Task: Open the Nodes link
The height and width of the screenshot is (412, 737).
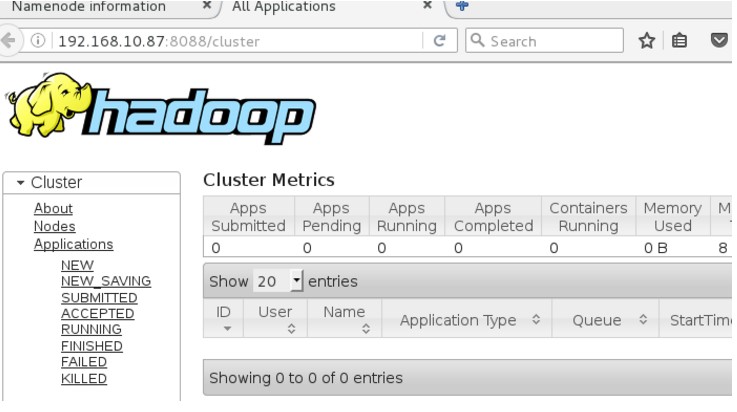Action: (55, 226)
